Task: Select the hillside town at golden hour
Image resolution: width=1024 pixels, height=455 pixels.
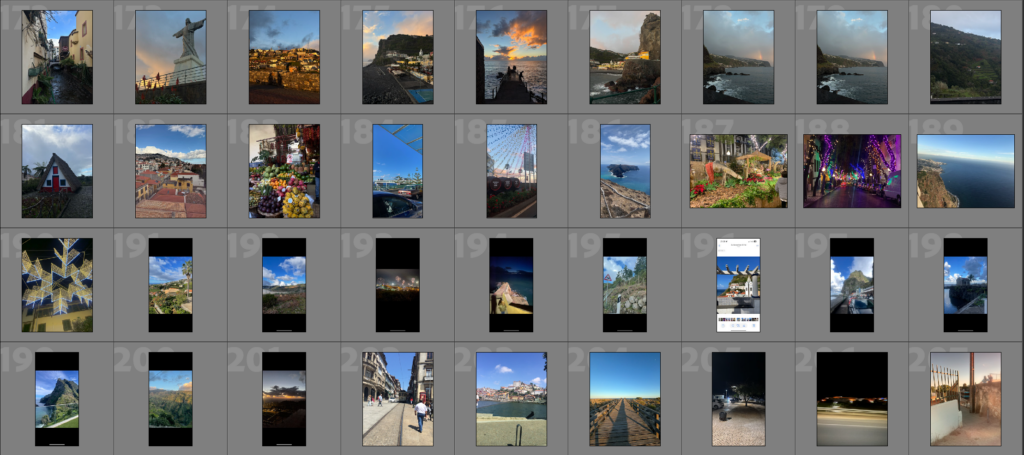Action: pyautogui.click(x=284, y=57)
